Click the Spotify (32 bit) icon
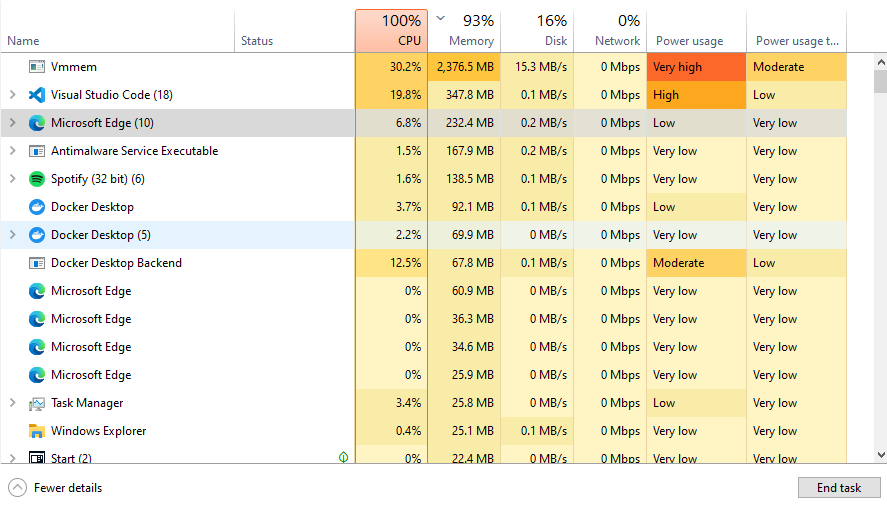 37,179
